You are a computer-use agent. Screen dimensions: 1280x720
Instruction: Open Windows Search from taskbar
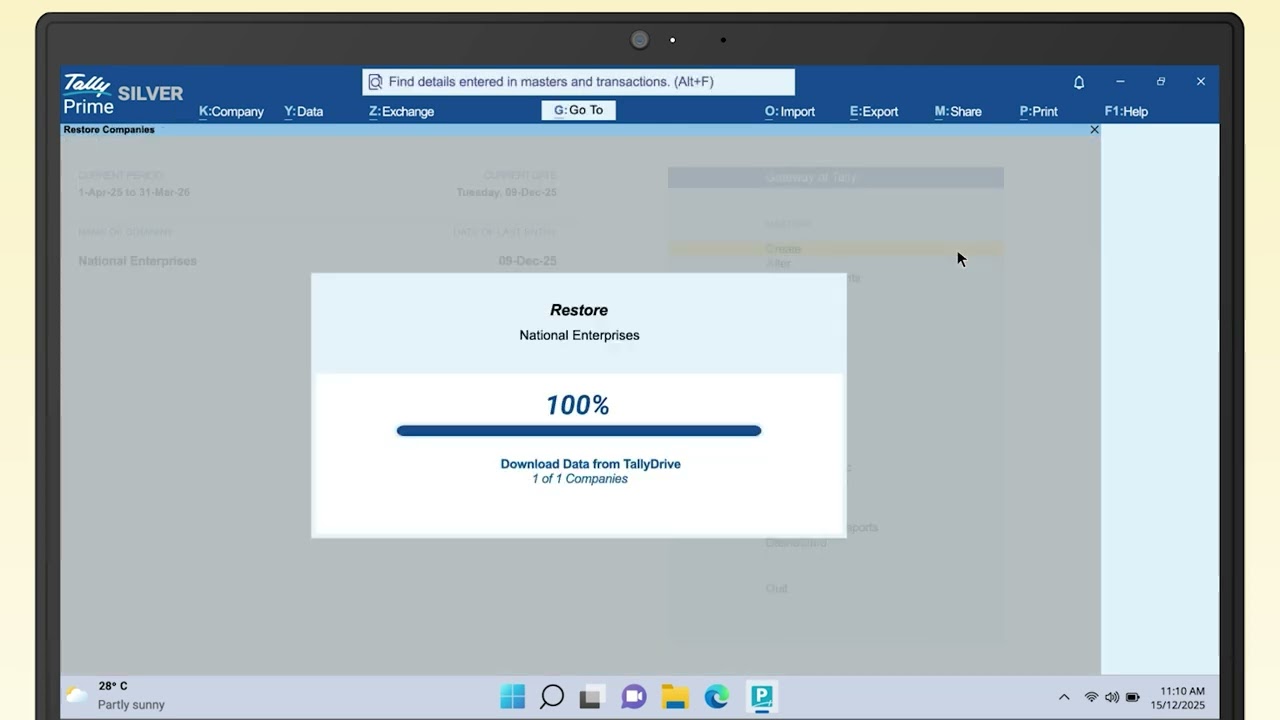coord(552,696)
